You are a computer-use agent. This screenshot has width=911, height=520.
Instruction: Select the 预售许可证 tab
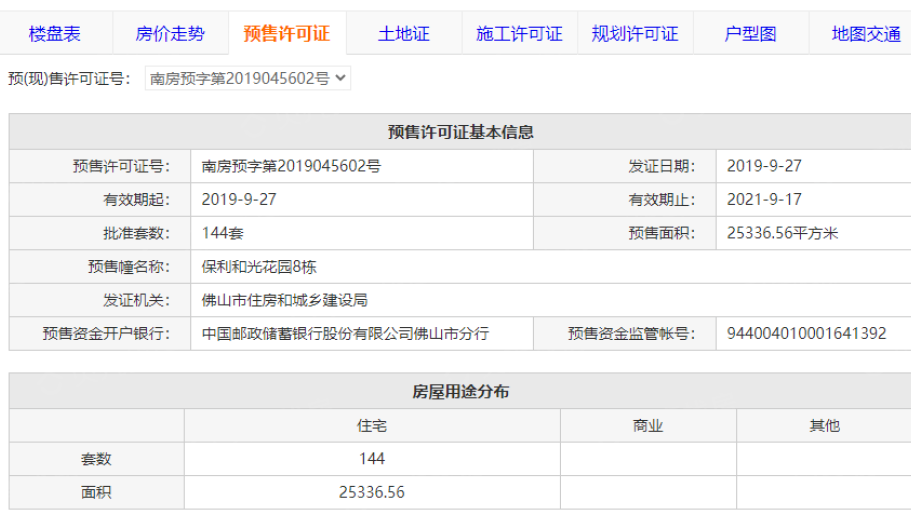point(286,34)
